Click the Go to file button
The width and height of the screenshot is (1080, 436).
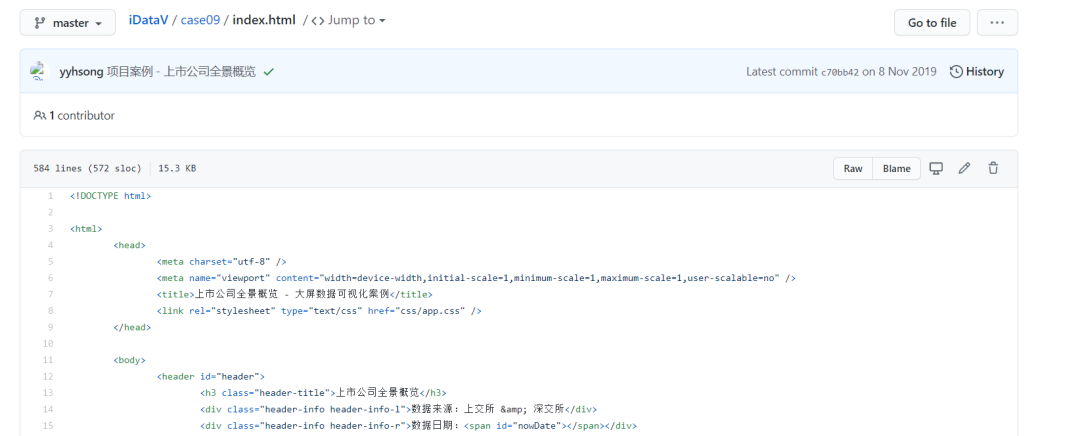(932, 23)
